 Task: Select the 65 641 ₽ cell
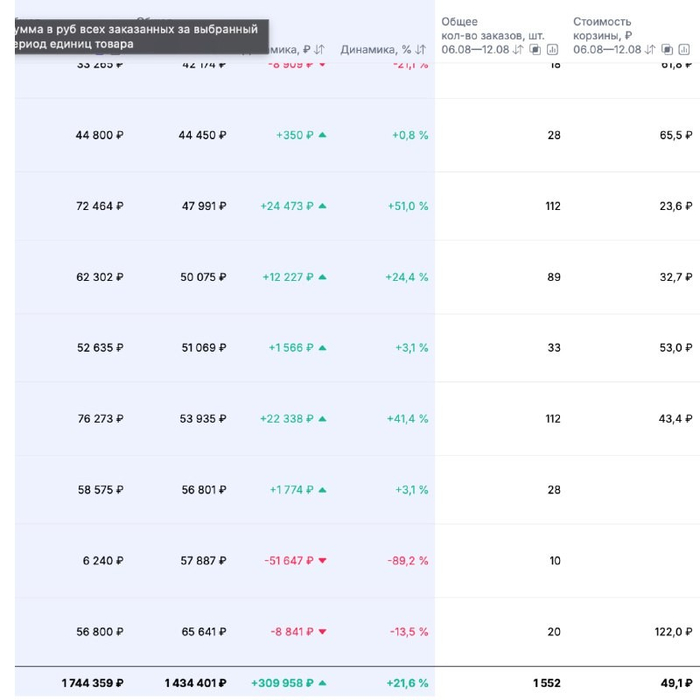tap(204, 632)
